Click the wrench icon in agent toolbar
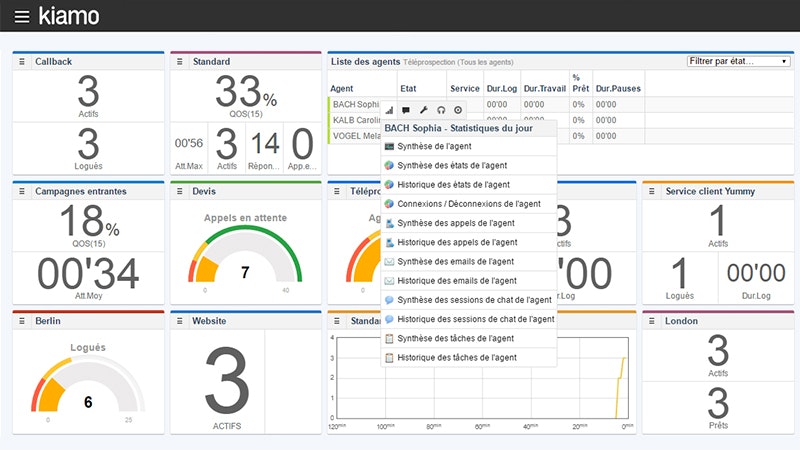 [x=423, y=110]
